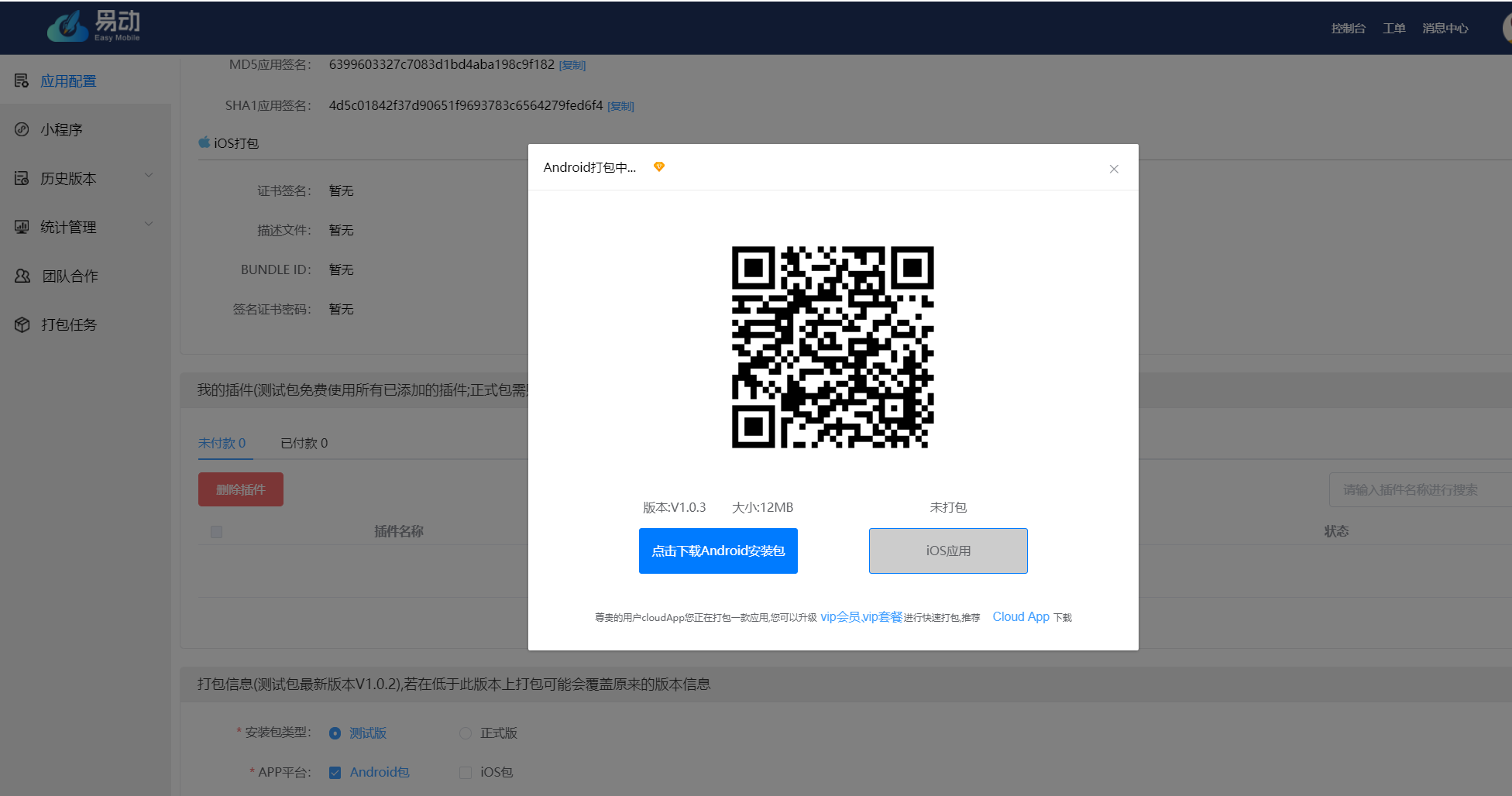The height and width of the screenshot is (796, 1512).
Task: Click the Apple icon beside iOS打包
Action: coord(204,142)
